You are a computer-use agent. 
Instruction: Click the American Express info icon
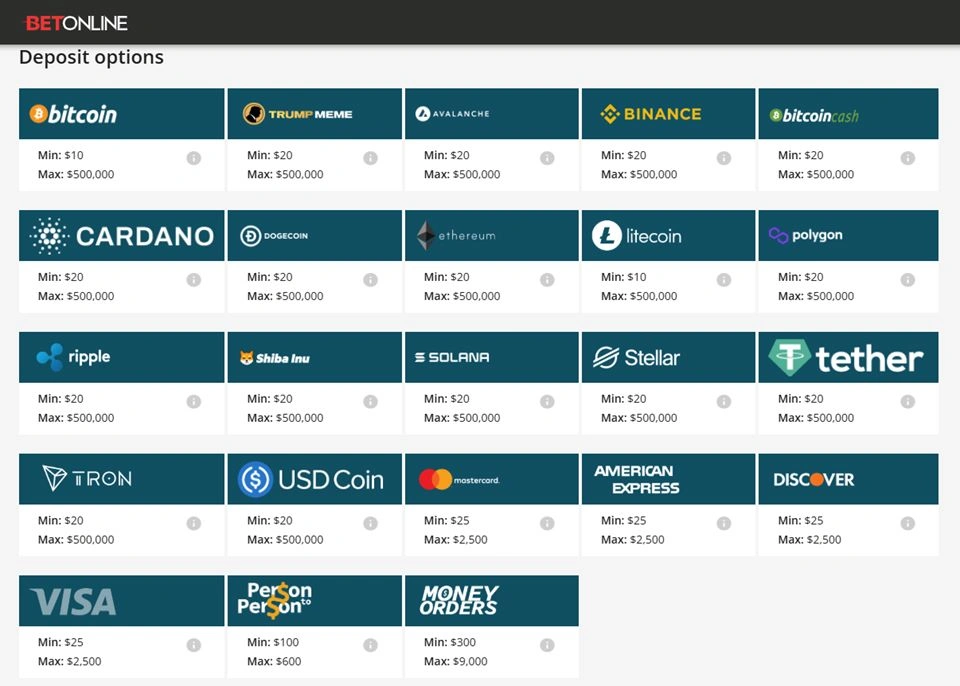(724, 524)
